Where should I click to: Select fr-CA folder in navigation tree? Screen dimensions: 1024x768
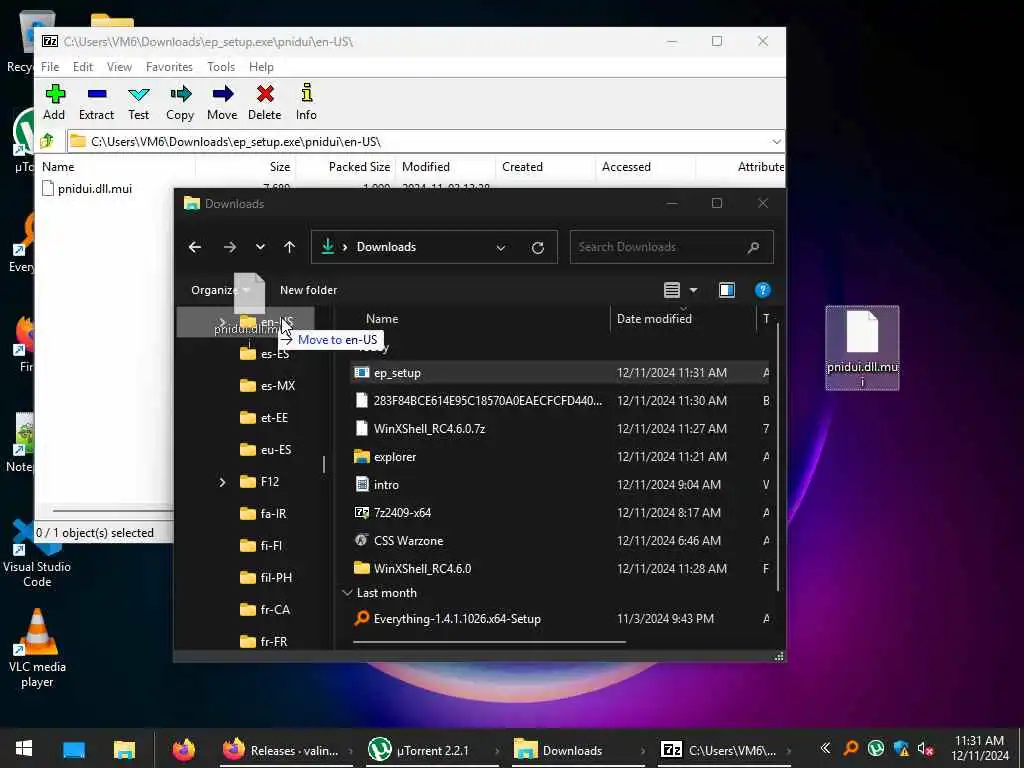pyautogui.click(x=264, y=610)
